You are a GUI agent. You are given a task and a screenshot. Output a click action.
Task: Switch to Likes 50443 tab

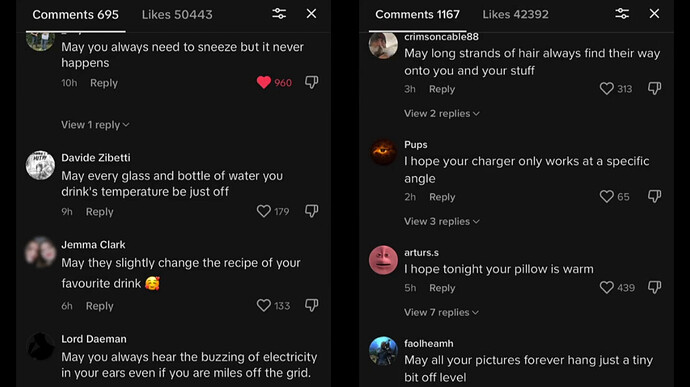[177, 15]
